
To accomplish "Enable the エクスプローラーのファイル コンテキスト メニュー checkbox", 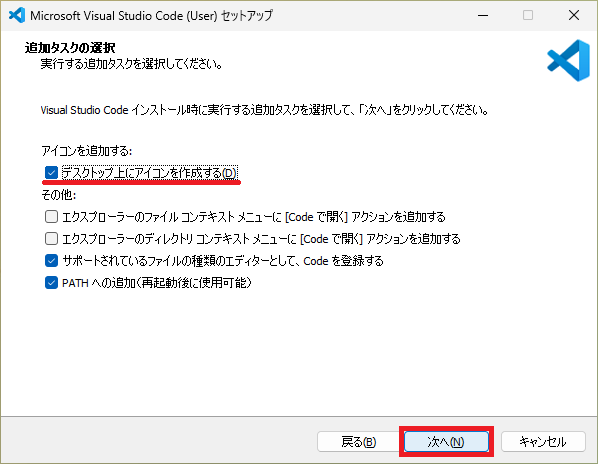I will point(51,217).
